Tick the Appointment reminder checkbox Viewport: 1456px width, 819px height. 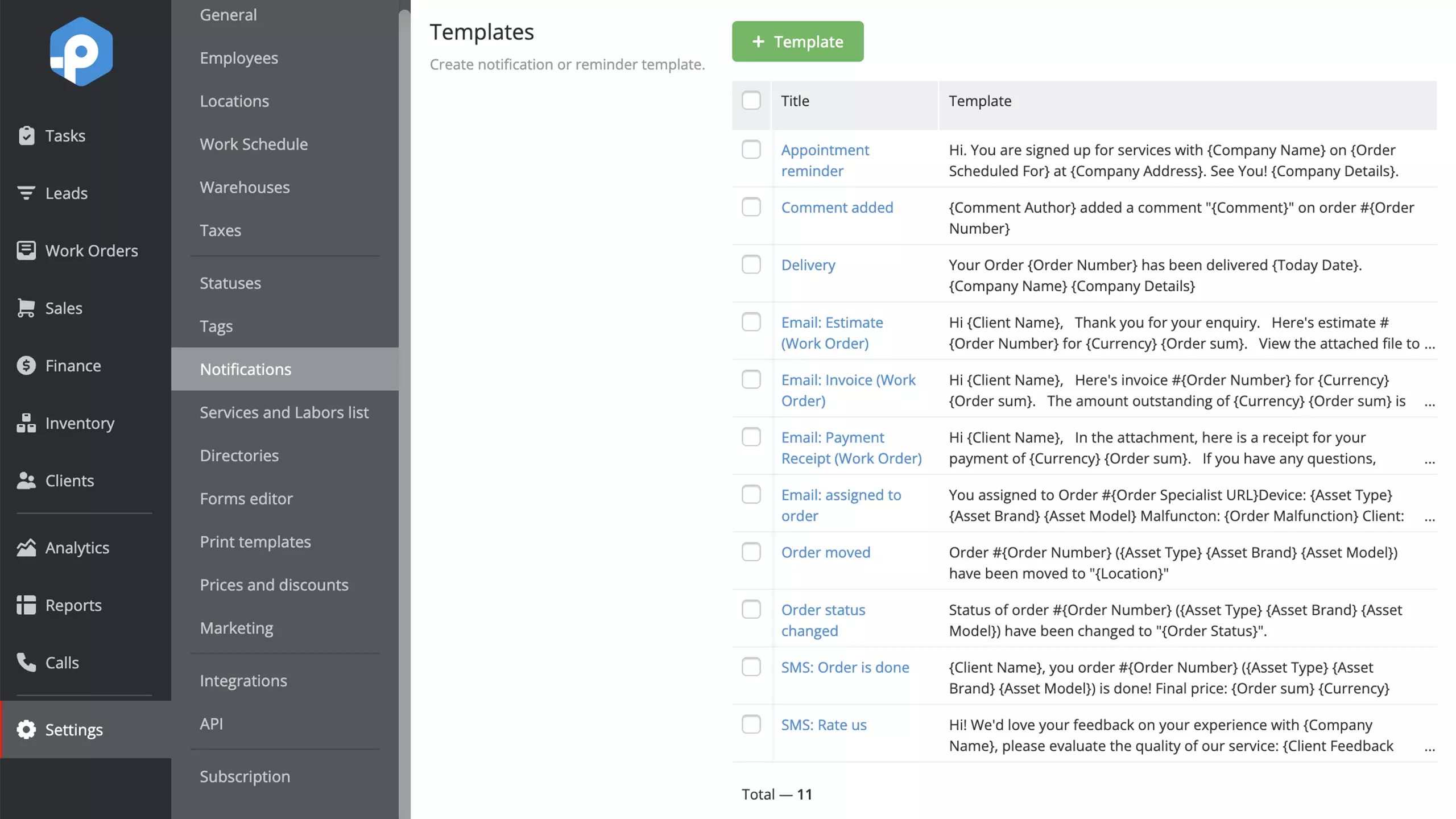click(751, 150)
